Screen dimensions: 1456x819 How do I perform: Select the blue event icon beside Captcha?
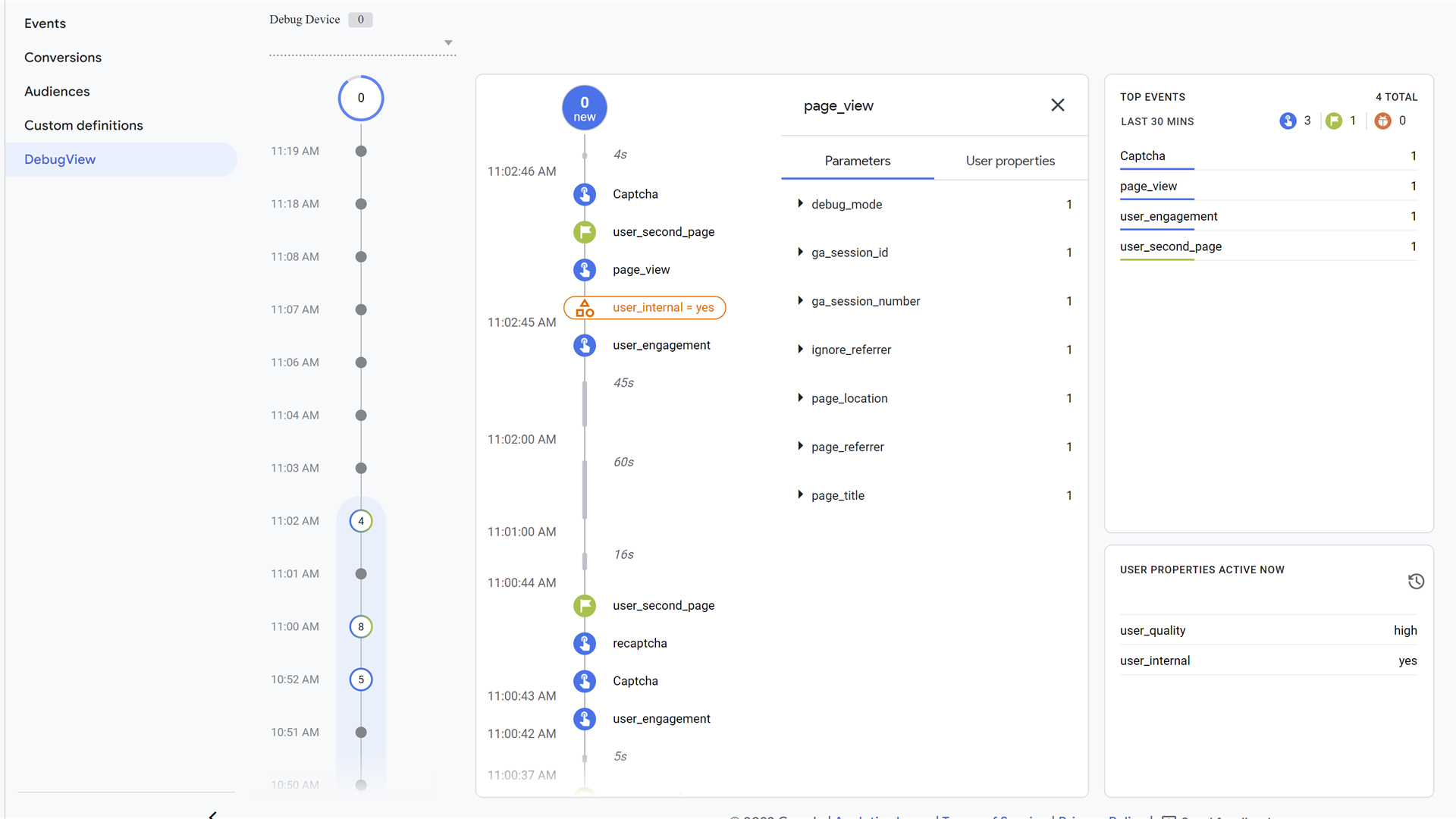(585, 194)
